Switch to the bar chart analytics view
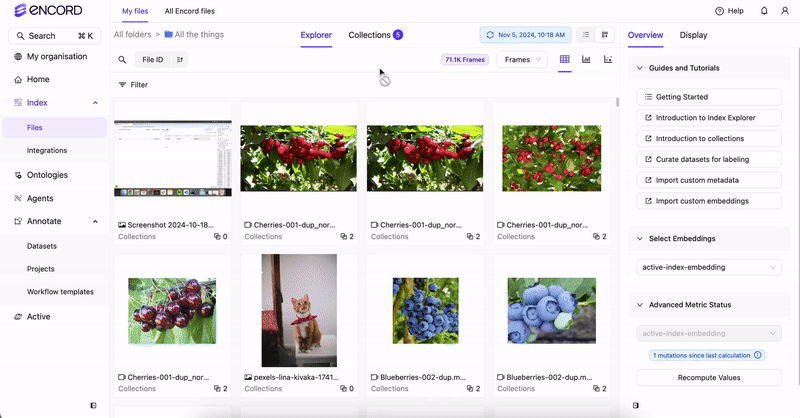Image resolution: width=800 pixels, height=418 pixels. [586, 59]
